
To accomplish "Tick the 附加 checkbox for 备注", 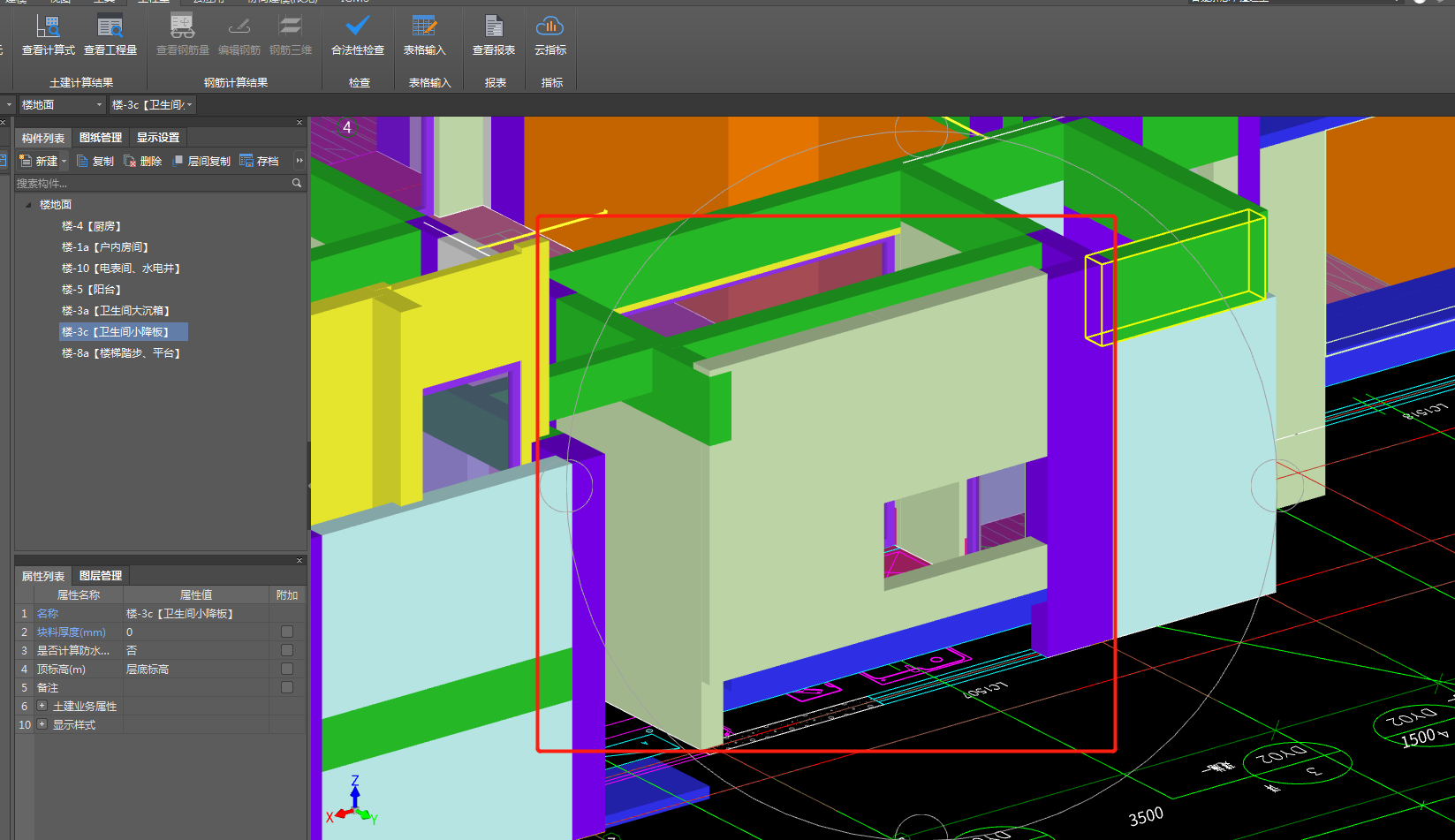I will point(287,687).
